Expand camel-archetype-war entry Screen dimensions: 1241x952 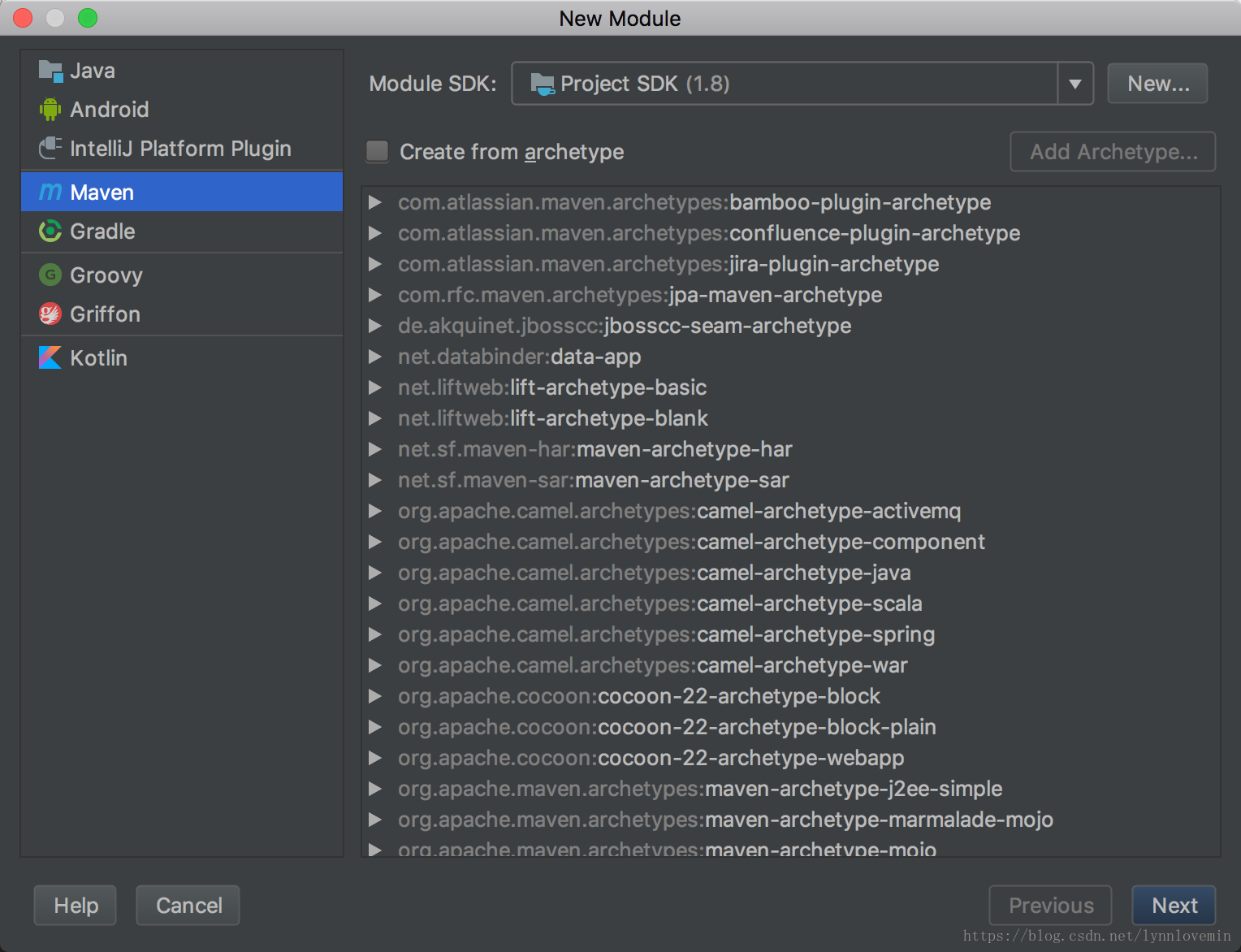(375, 665)
